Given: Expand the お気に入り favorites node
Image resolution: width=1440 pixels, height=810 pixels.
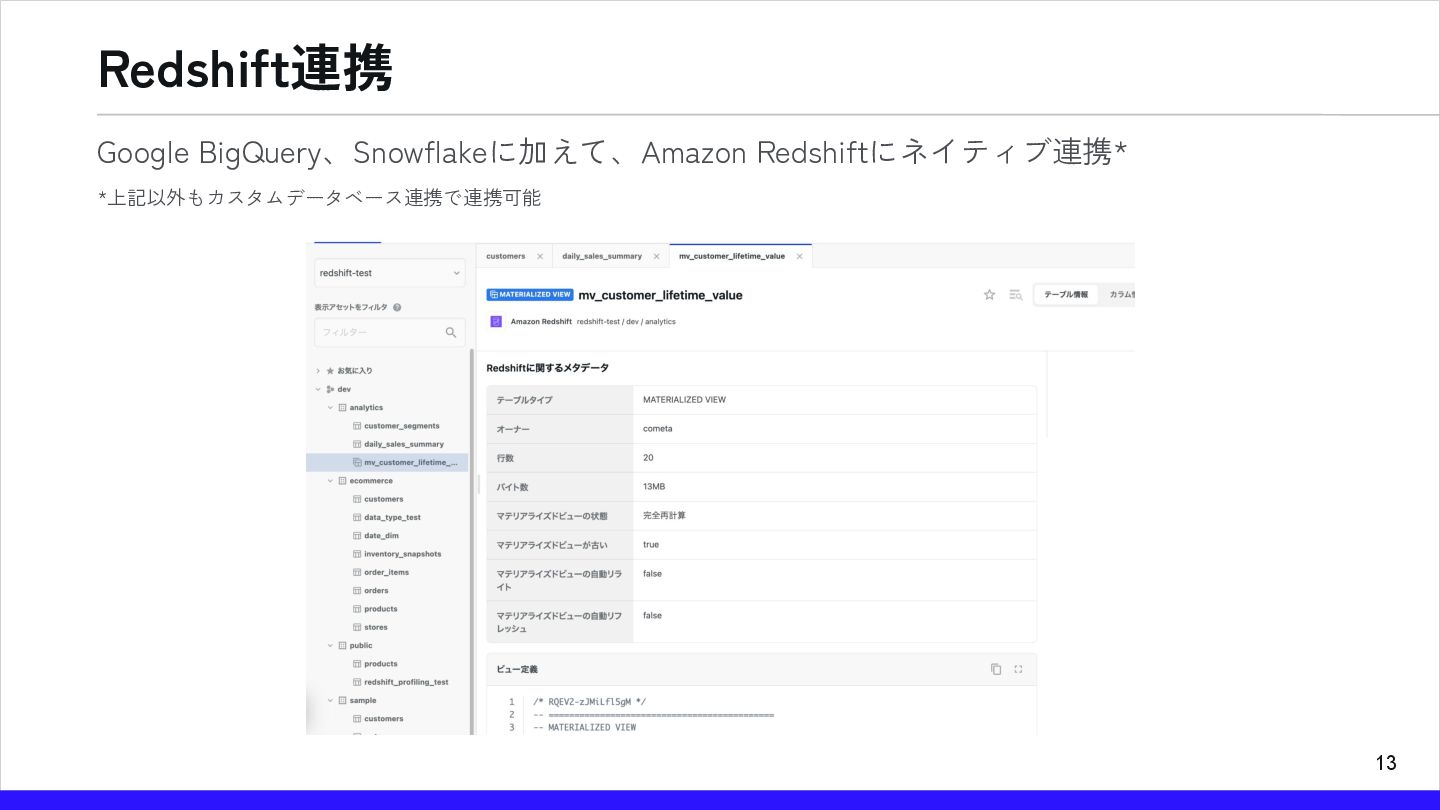Looking at the screenshot, I should click(318, 371).
